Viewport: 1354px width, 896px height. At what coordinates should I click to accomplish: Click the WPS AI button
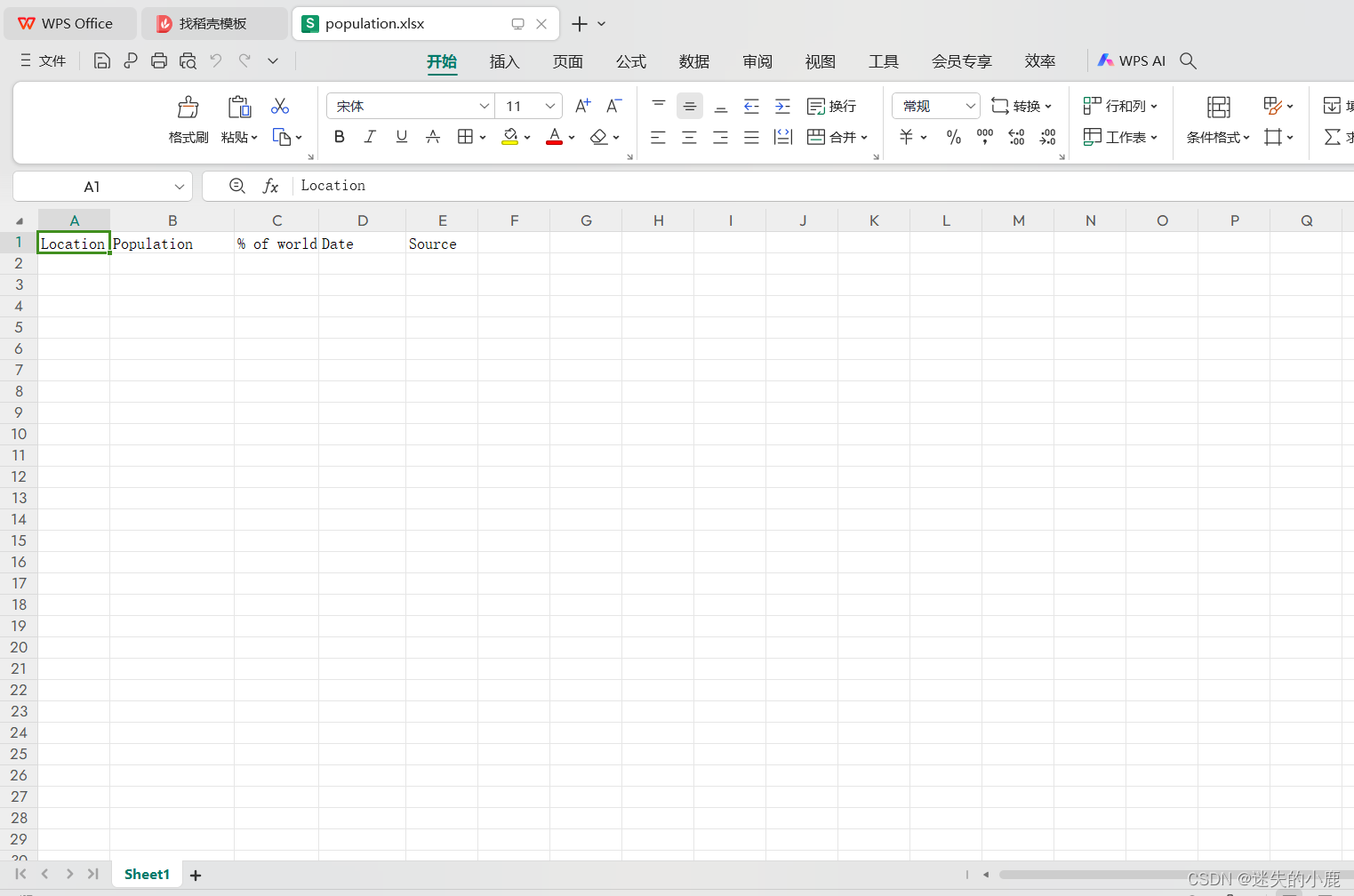coord(1131,60)
